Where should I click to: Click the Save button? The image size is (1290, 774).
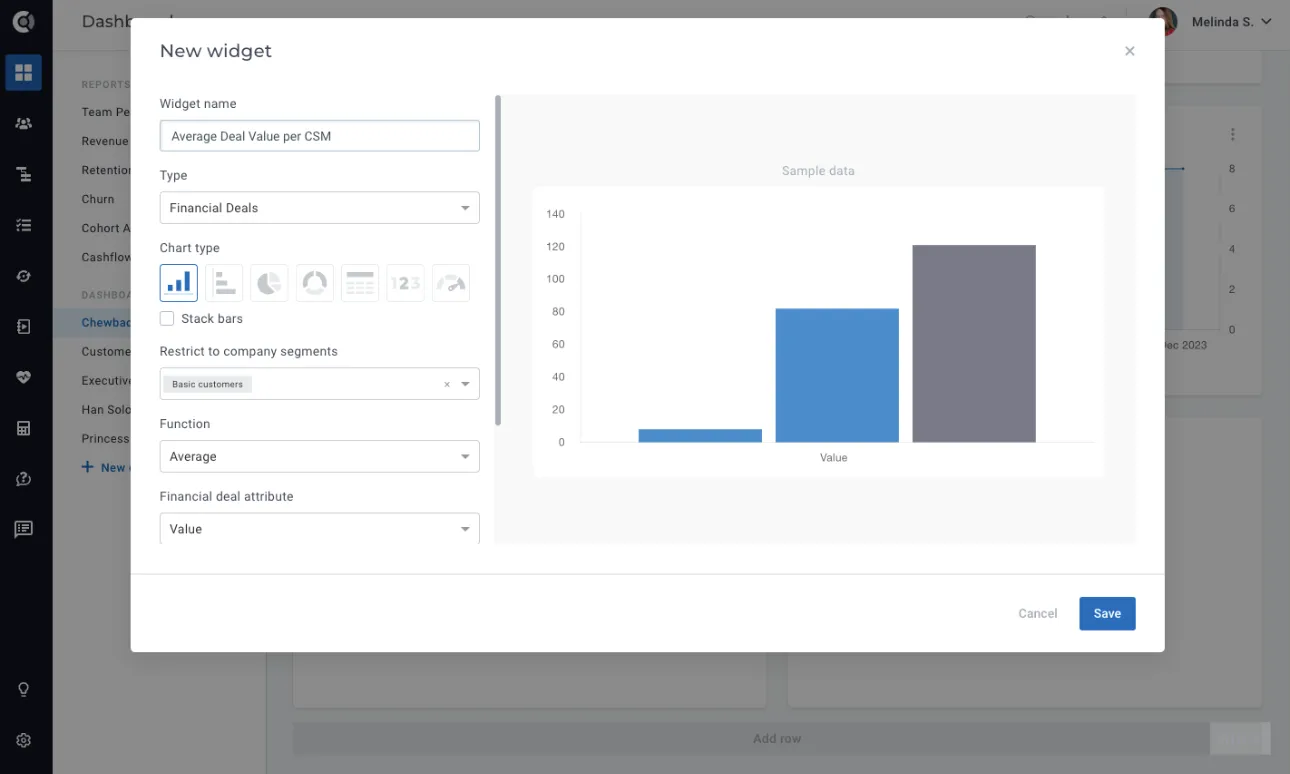[x=1107, y=614]
